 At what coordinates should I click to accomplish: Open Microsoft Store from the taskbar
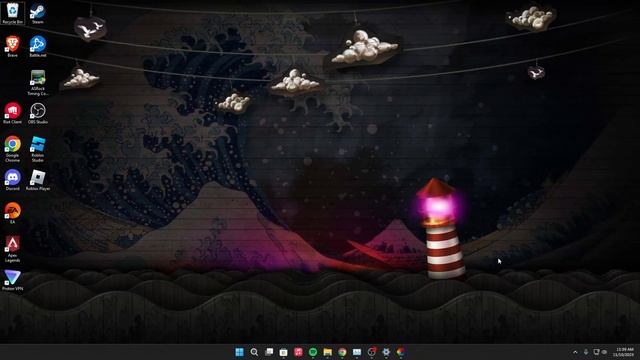click(284, 352)
